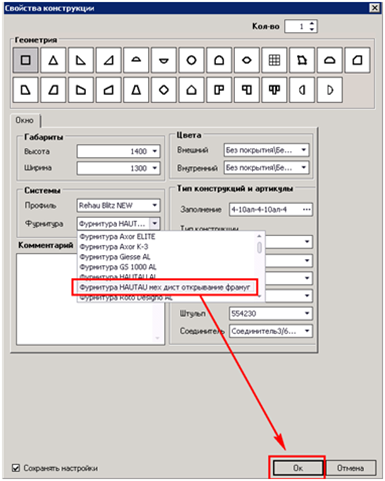Collapse the Фурнитура dropdown arrow
This screenshot has height=481, width=385.
click(x=155, y=223)
